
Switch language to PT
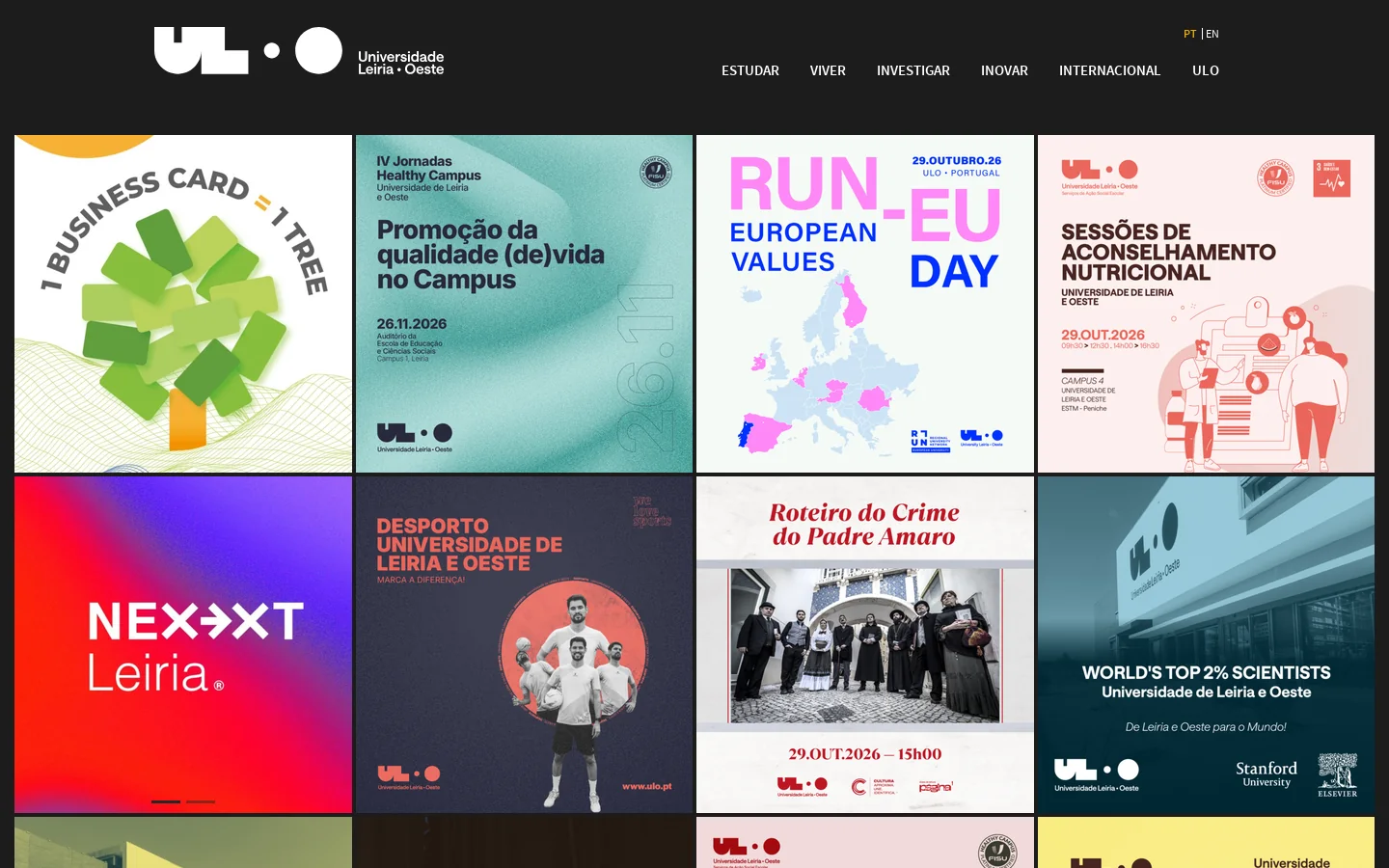pos(1189,34)
